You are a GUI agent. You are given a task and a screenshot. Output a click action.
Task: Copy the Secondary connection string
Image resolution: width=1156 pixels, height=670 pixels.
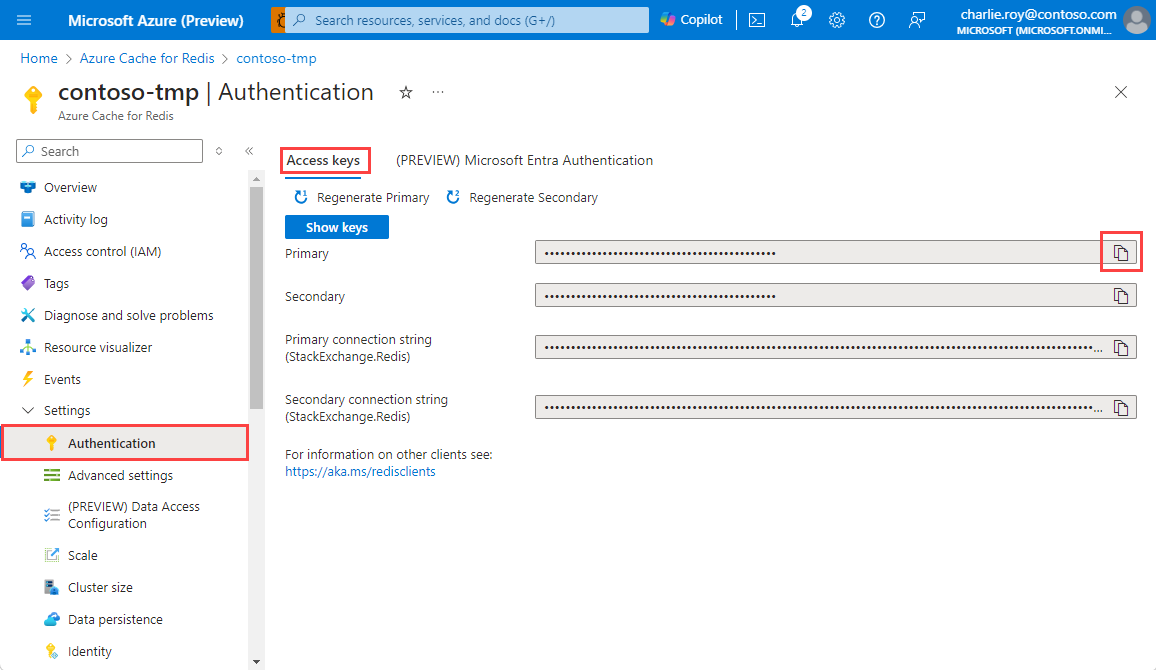(x=1121, y=406)
